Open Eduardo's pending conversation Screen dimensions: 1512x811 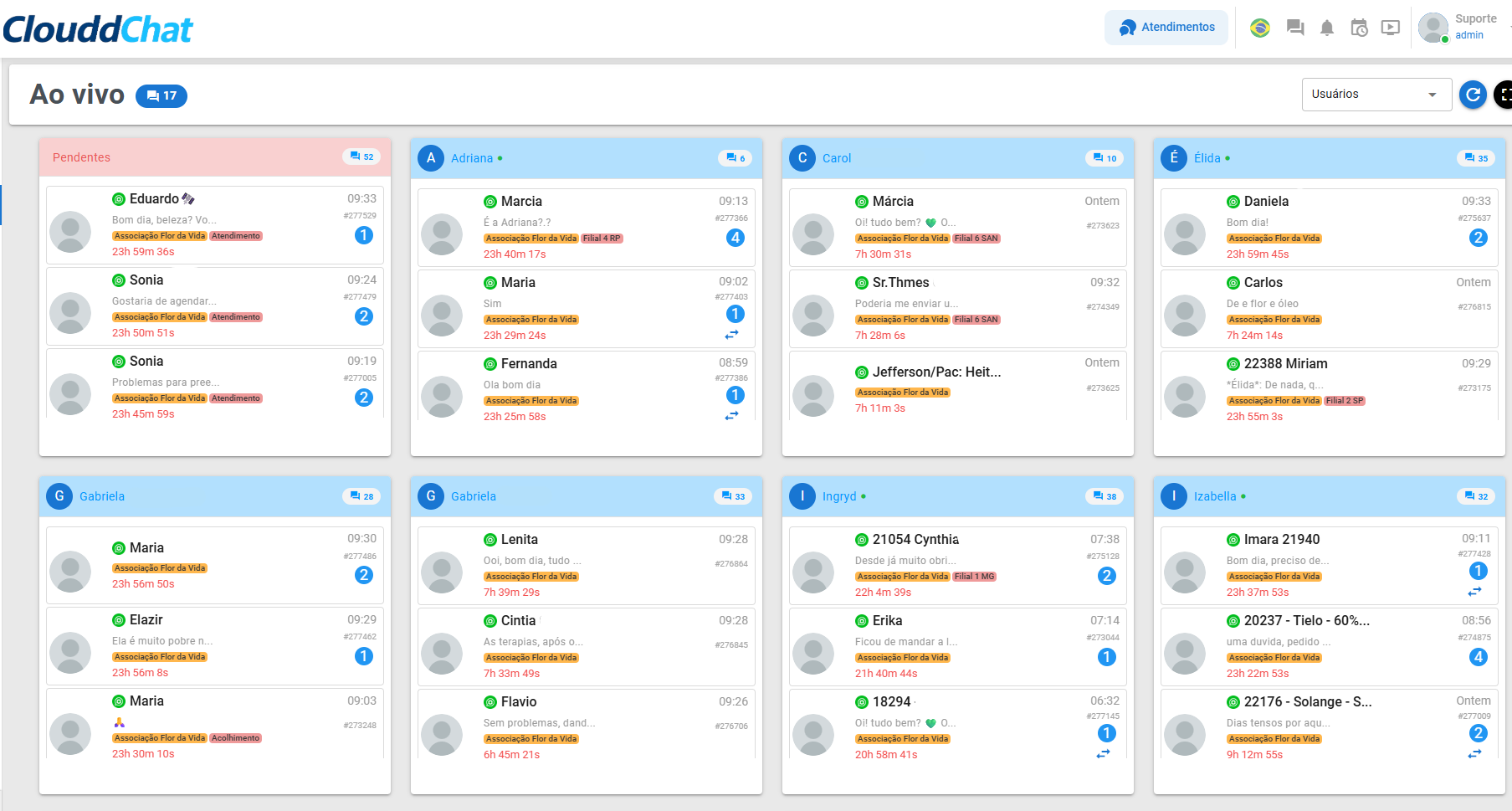point(215,224)
